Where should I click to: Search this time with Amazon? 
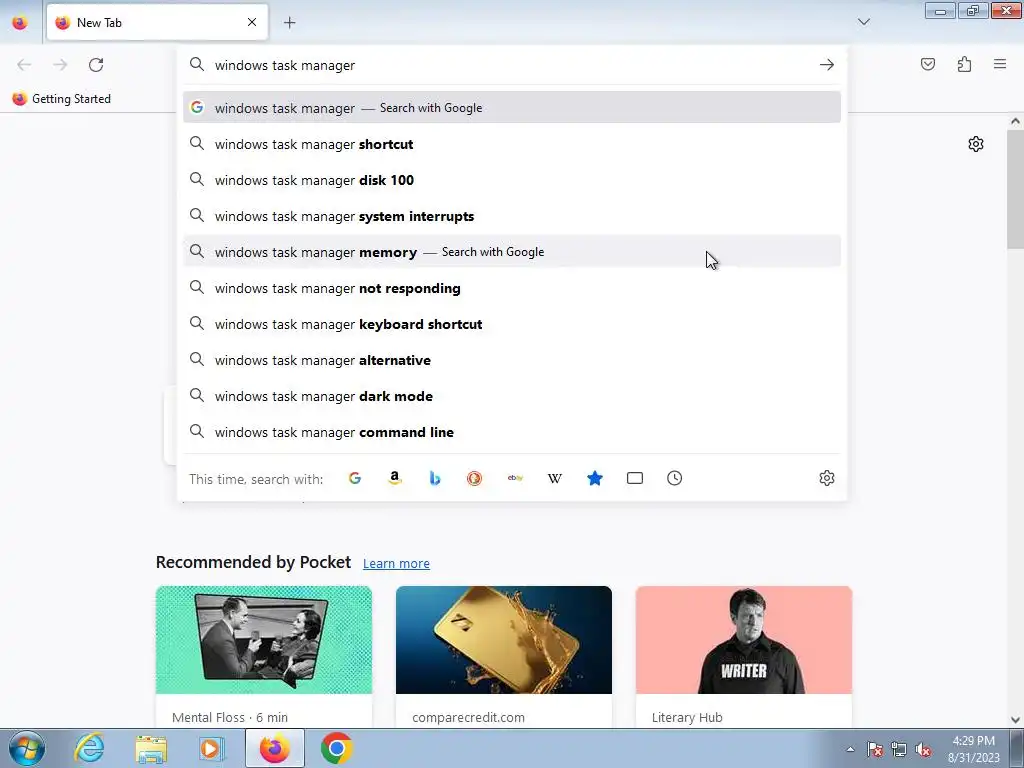[394, 478]
